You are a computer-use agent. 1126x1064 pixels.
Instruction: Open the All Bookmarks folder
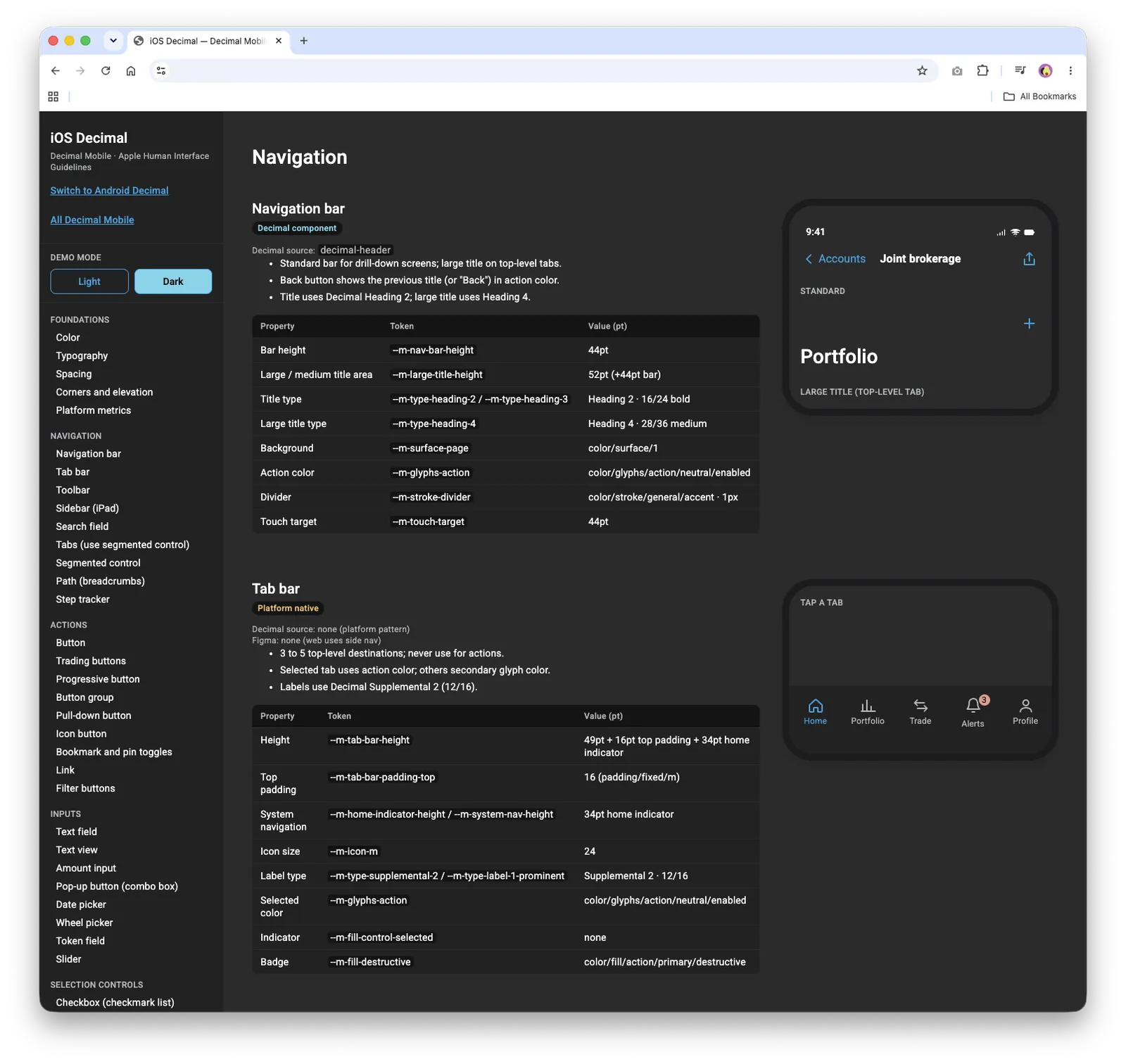click(x=1039, y=96)
